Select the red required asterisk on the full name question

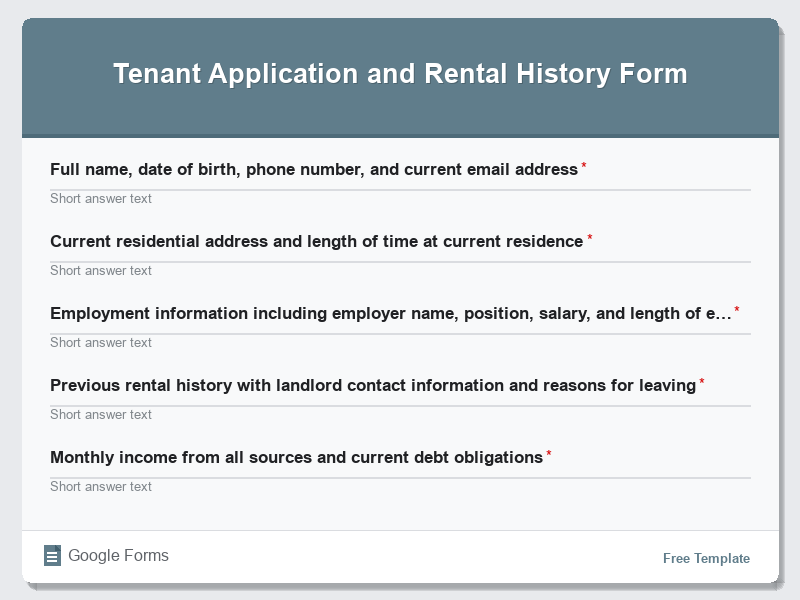(583, 164)
